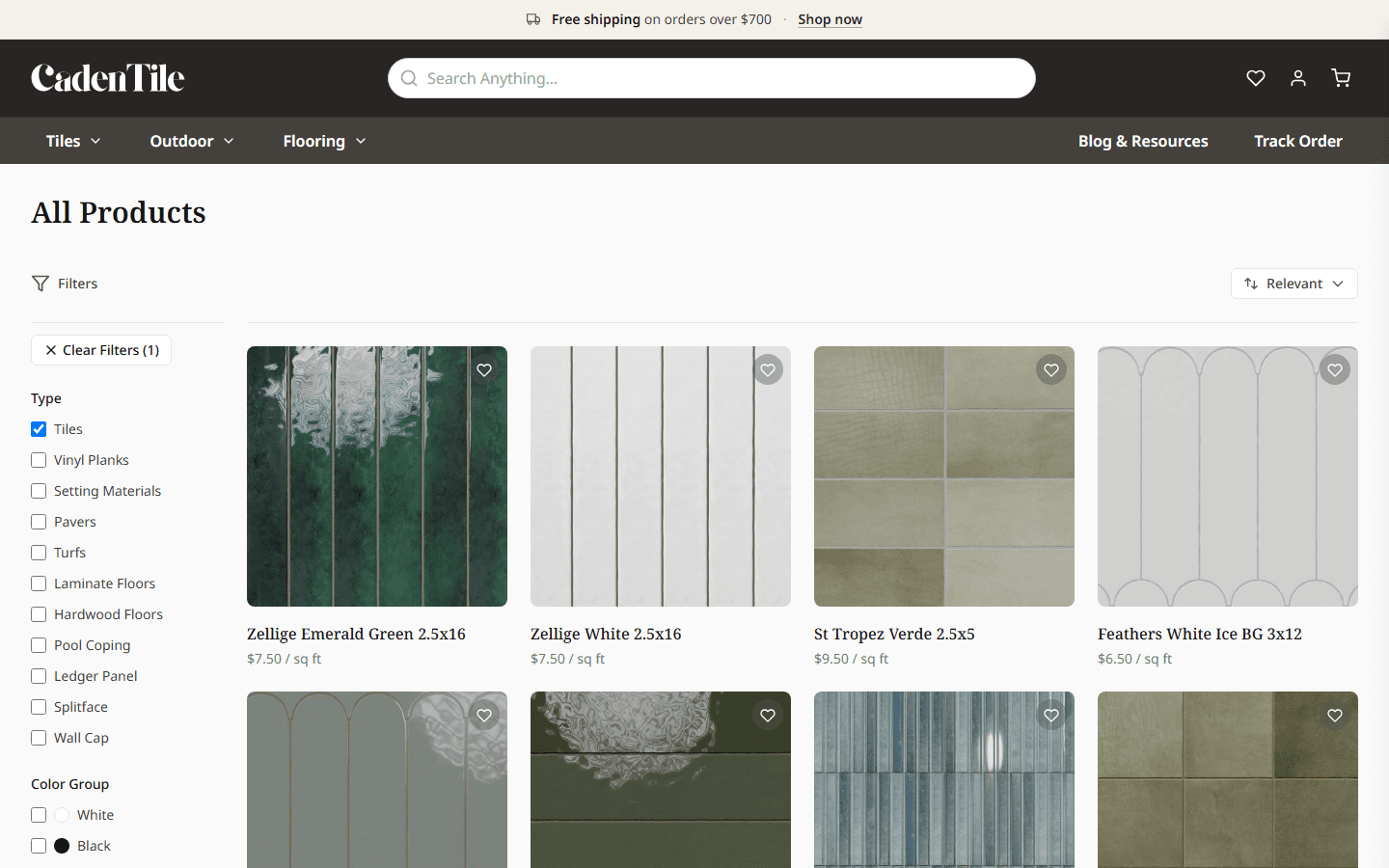
Task: Check the Laminate Floors filter
Action: pos(39,583)
